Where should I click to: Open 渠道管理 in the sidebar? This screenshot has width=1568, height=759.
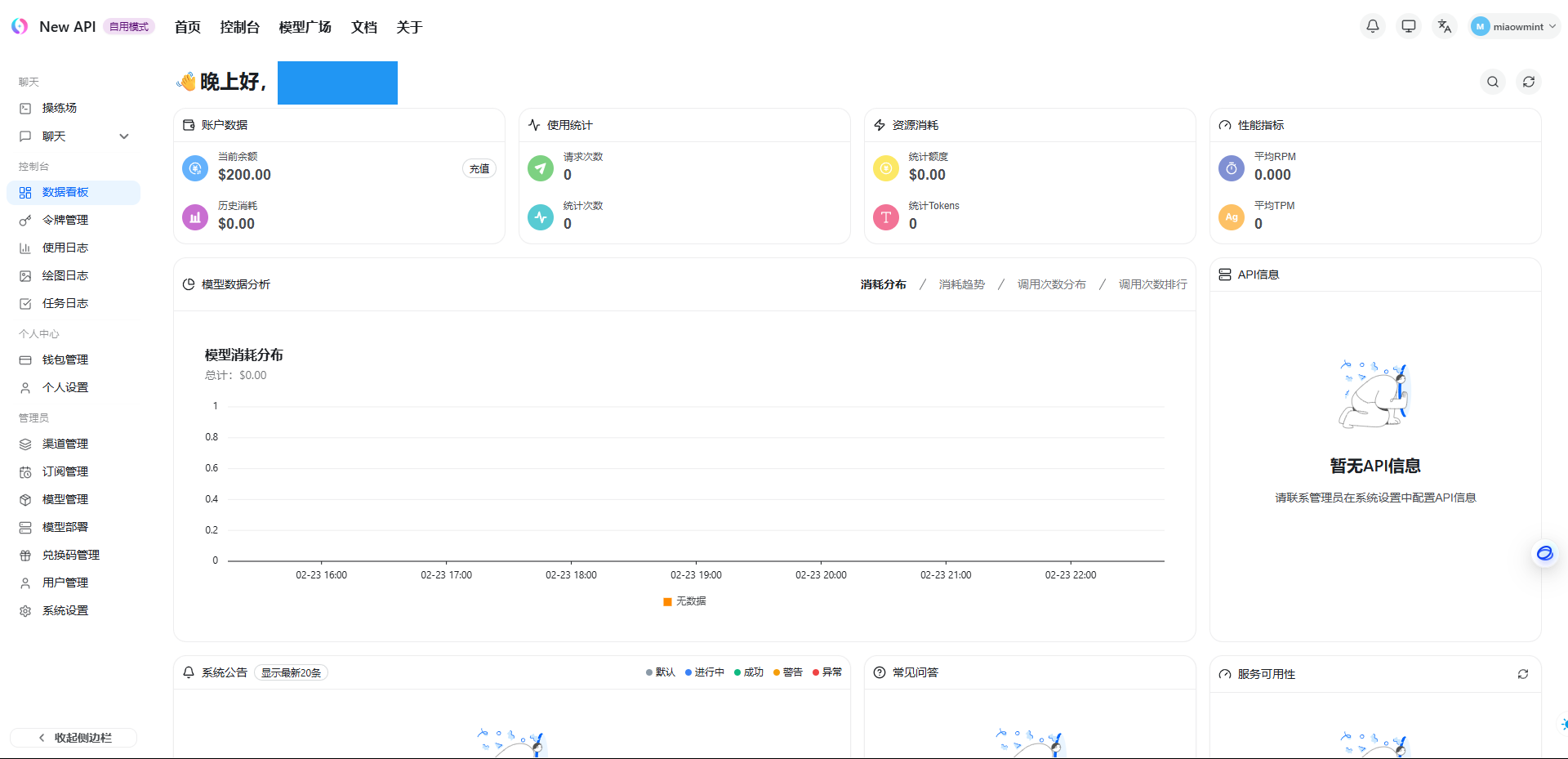pos(65,444)
